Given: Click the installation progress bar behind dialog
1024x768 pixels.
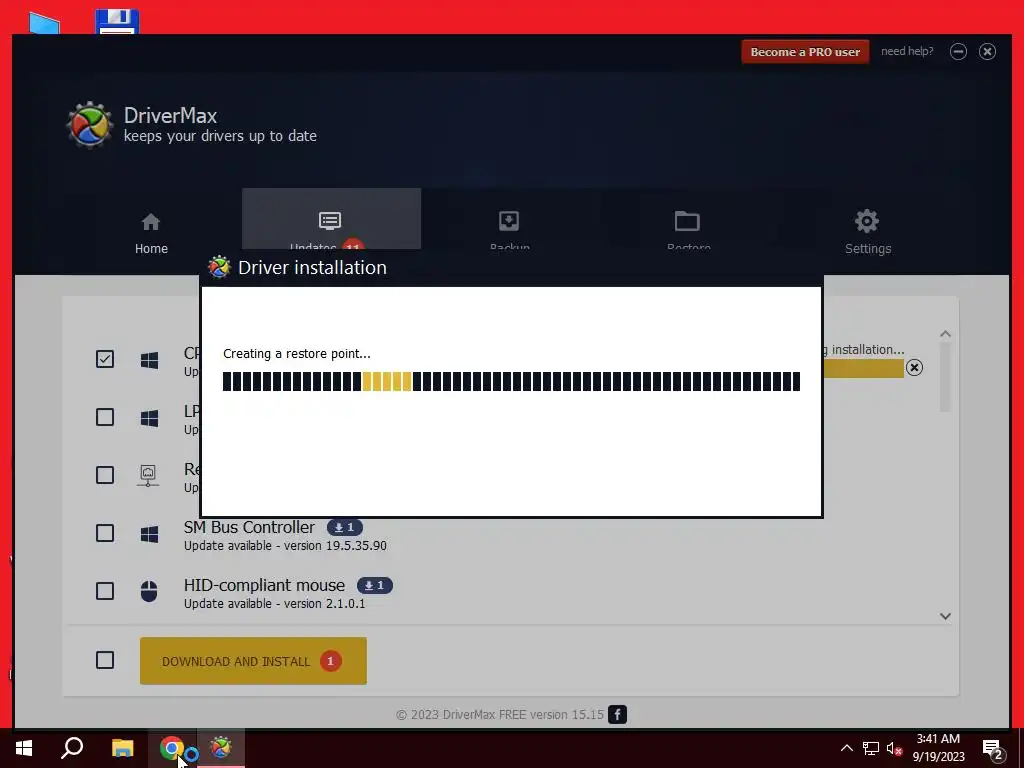Looking at the screenshot, I should point(863,368).
